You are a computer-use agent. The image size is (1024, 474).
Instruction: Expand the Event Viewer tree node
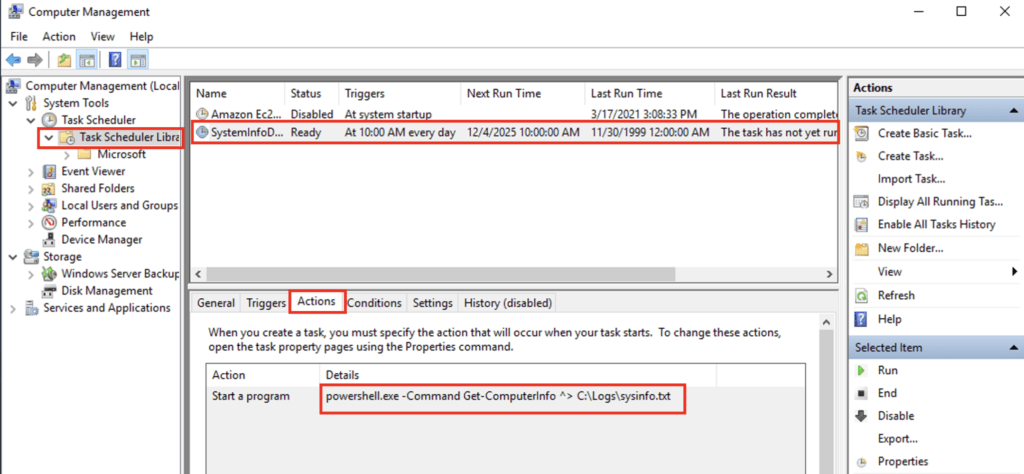tap(31, 172)
